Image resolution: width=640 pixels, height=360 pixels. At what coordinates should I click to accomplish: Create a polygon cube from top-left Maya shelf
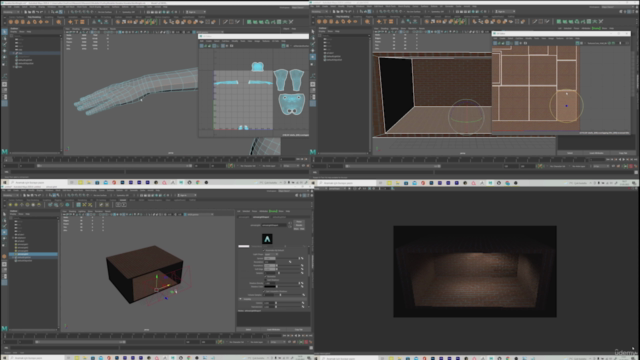(x=17, y=22)
